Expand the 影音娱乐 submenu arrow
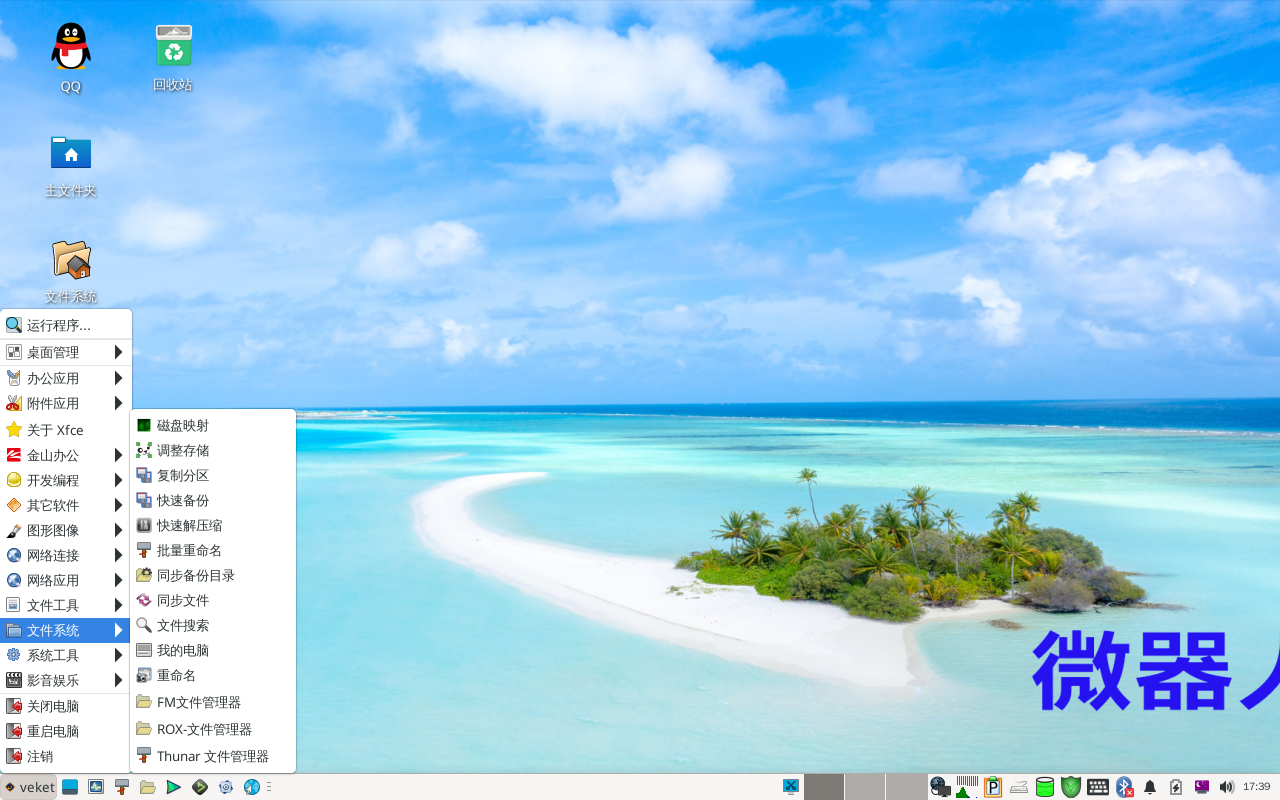Image resolution: width=1280 pixels, height=800 pixels. (118, 680)
